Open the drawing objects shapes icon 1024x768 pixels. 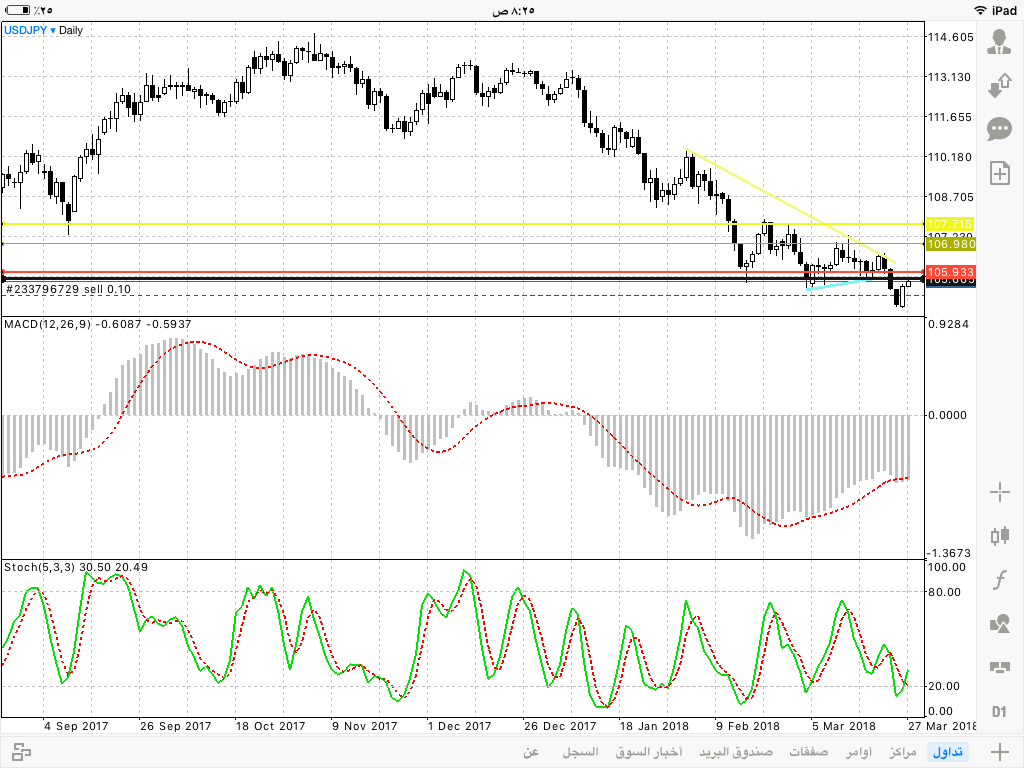tap(999, 624)
